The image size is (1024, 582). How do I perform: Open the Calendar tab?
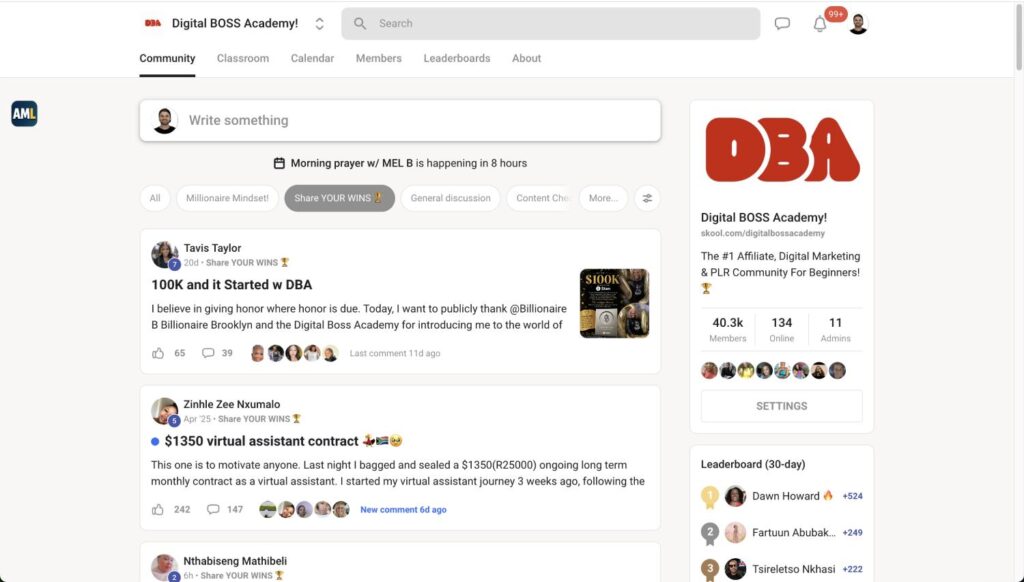[312, 58]
